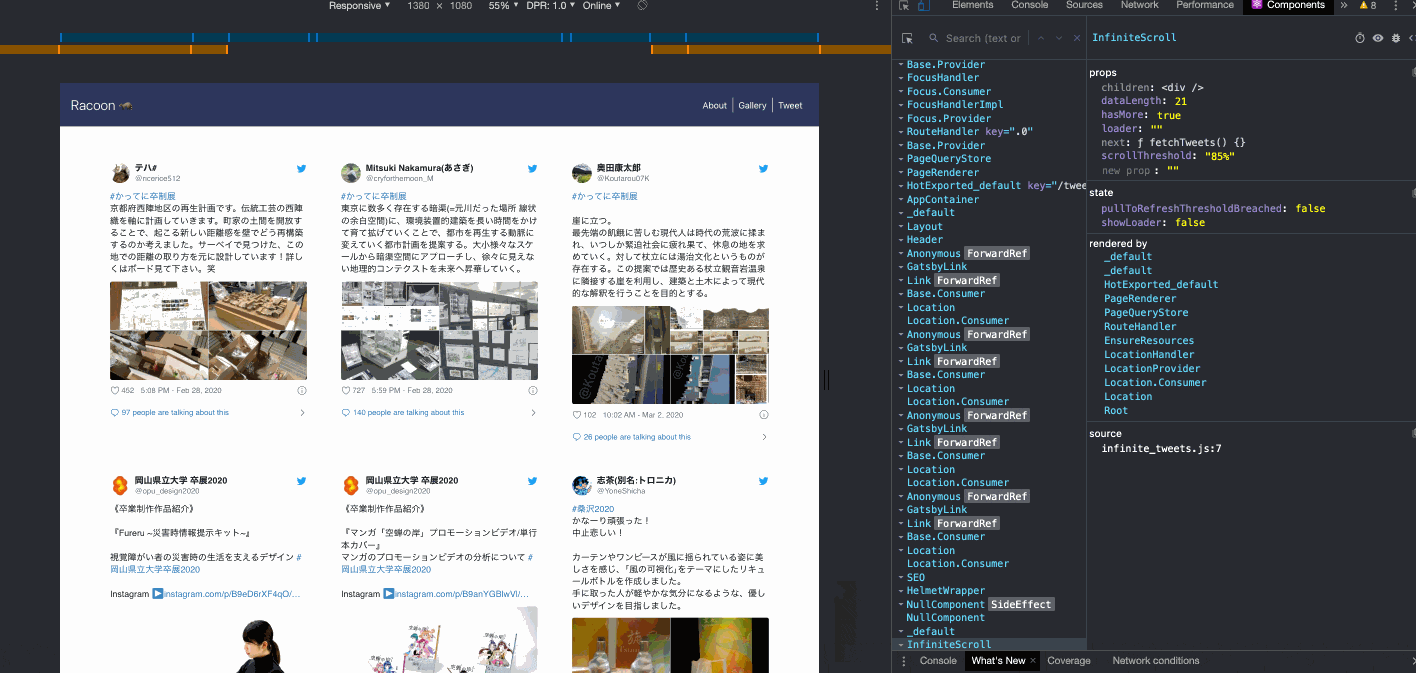Click the viewport width field 1380
Viewport: 1416px width, 673px height.
(x=419, y=5)
